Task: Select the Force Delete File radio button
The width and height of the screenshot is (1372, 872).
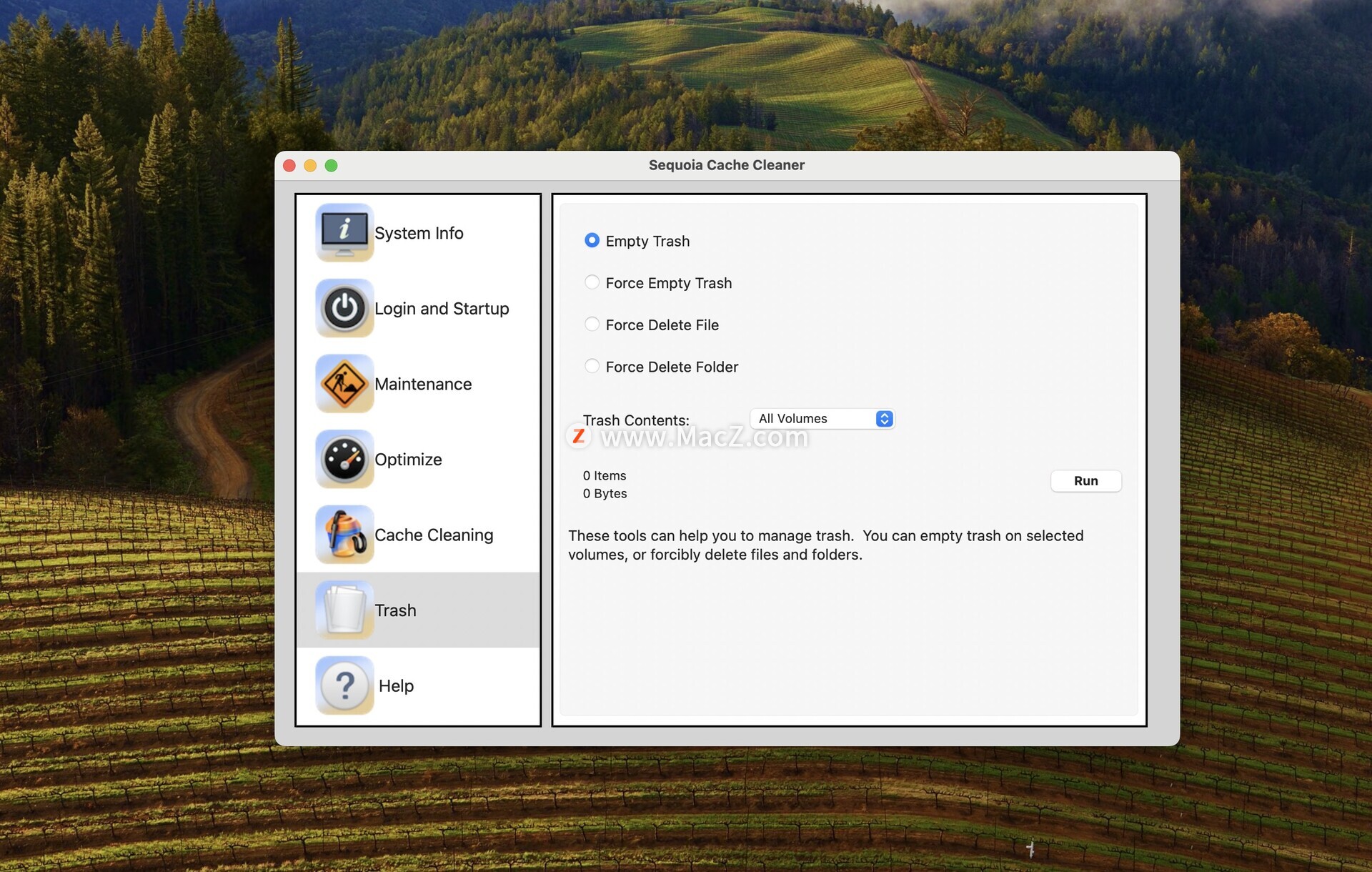Action: pyautogui.click(x=592, y=324)
